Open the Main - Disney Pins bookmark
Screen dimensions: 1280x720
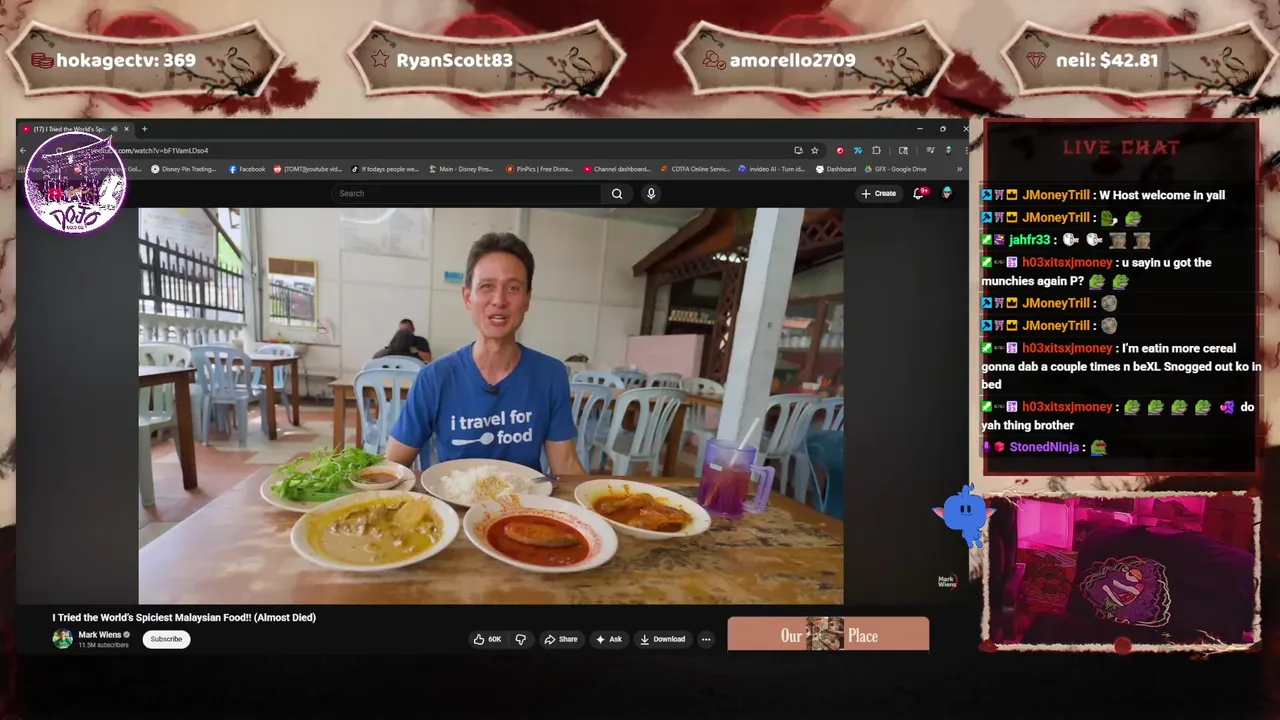click(x=461, y=169)
